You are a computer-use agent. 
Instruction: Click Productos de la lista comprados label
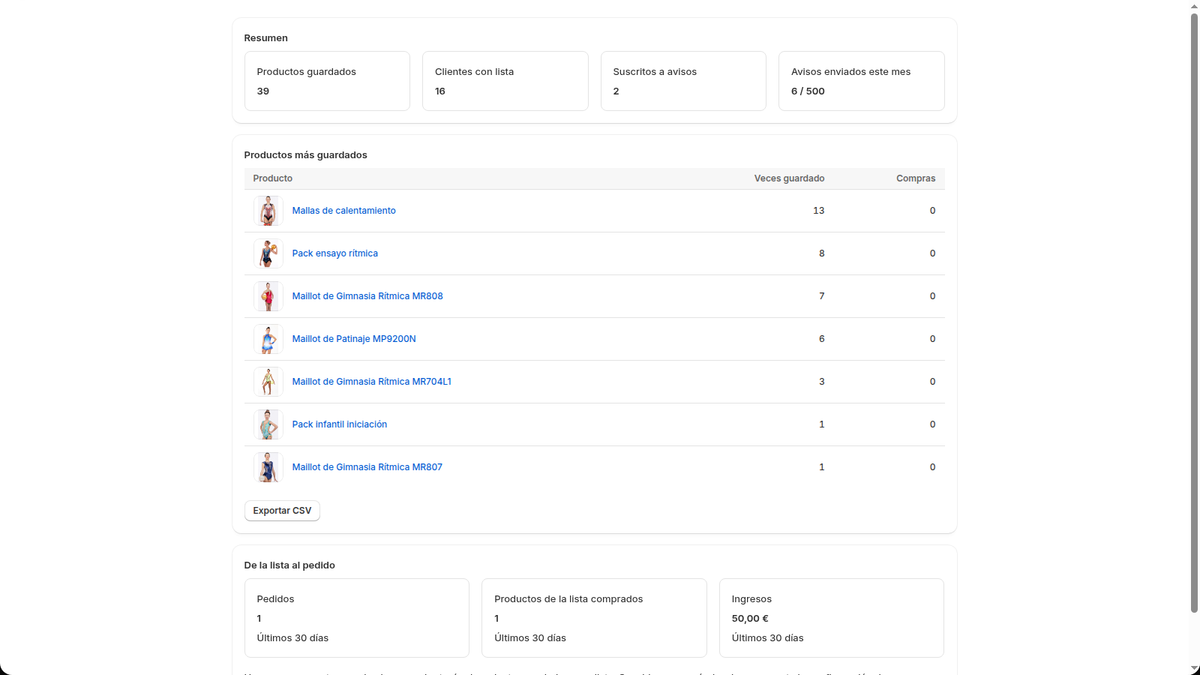pyautogui.click(x=569, y=599)
